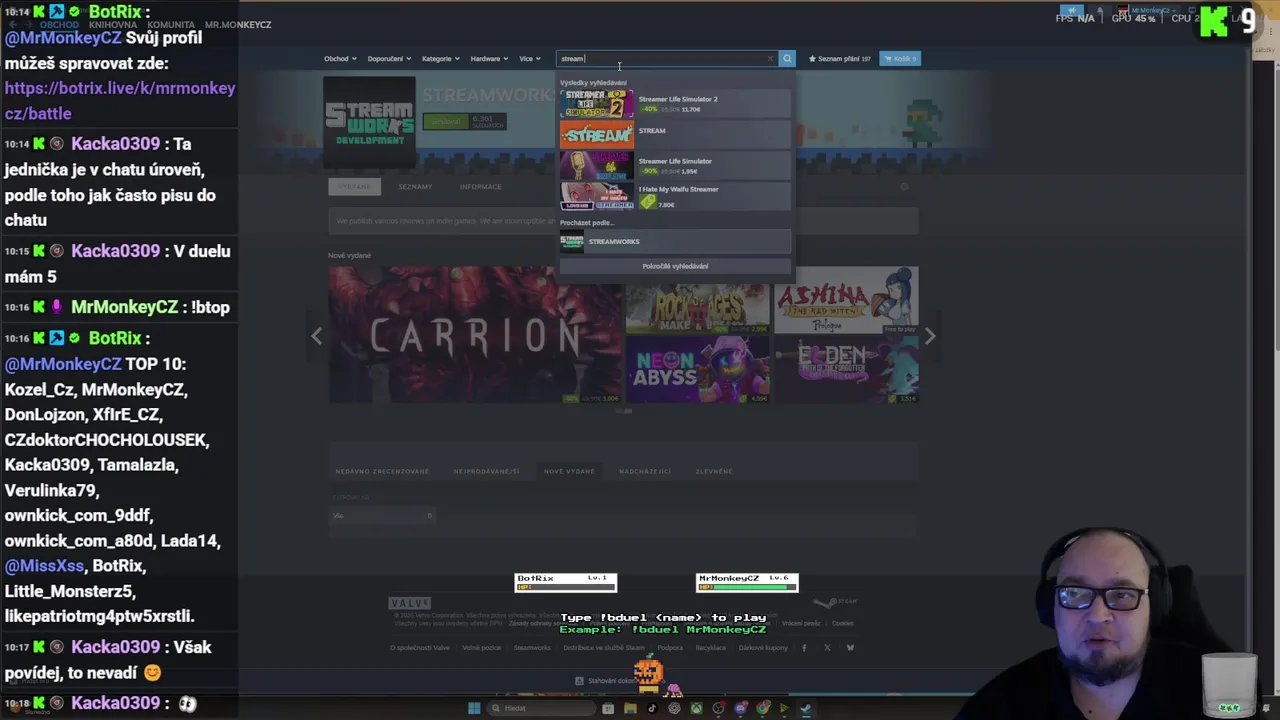This screenshot has width=1280, height=720.
Task: Go to previous carousel slide arrow
Action: click(316, 336)
